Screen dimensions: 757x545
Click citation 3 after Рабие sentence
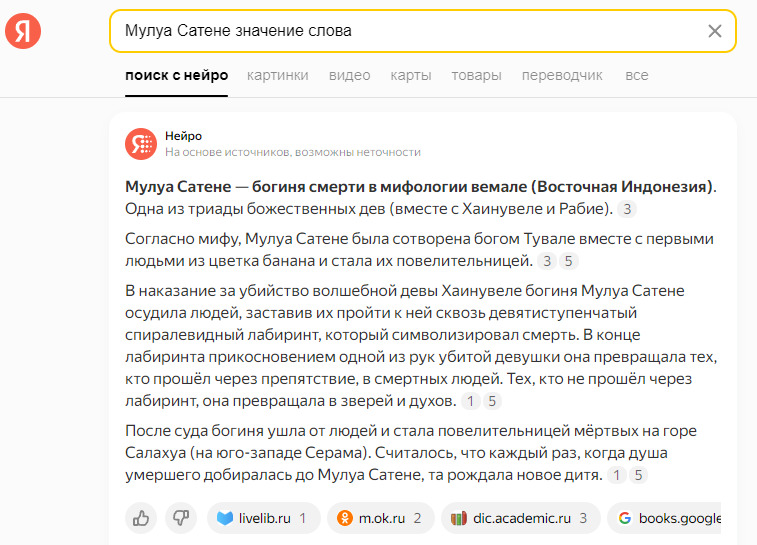627,210
